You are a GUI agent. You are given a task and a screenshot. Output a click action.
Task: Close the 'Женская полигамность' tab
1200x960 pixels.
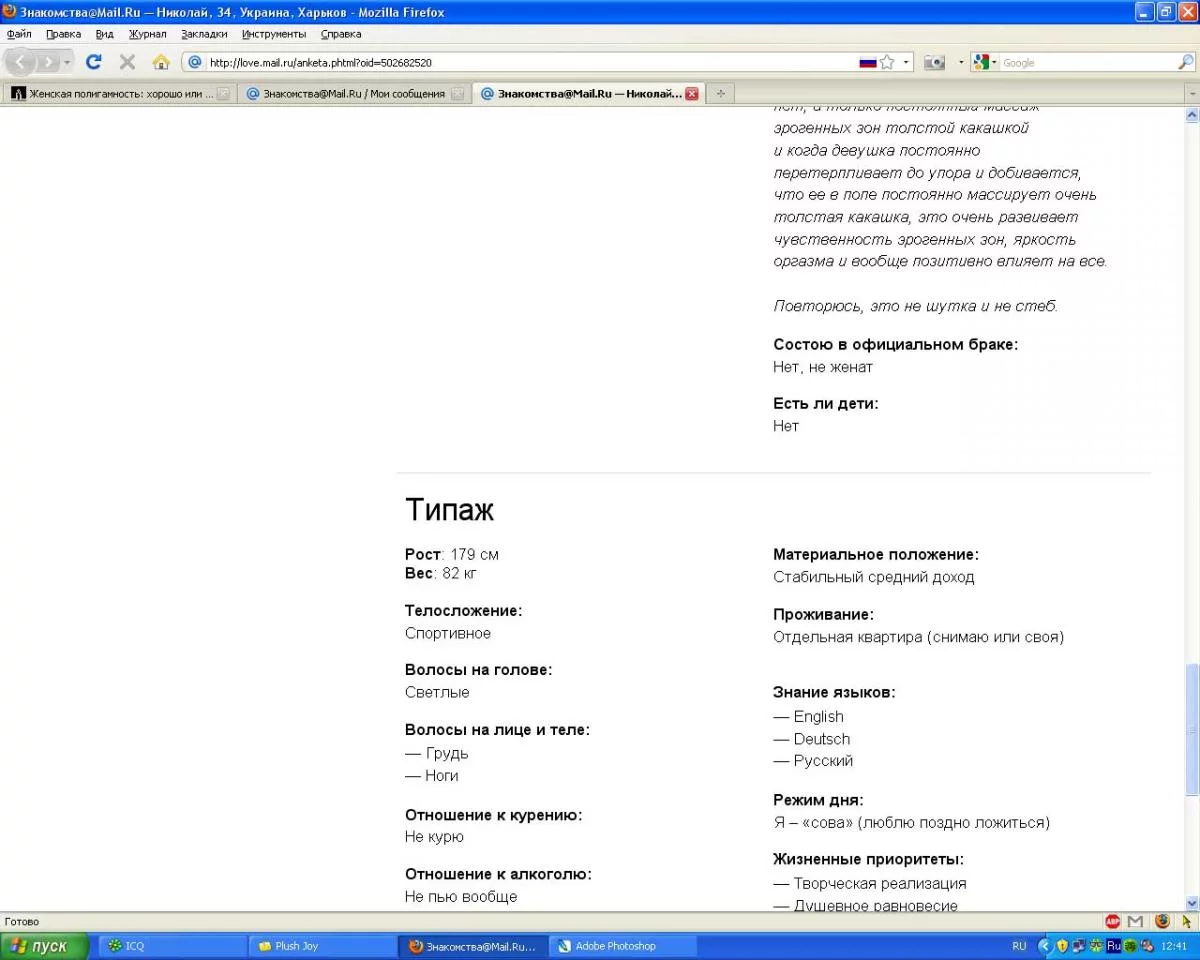(223, 94)
